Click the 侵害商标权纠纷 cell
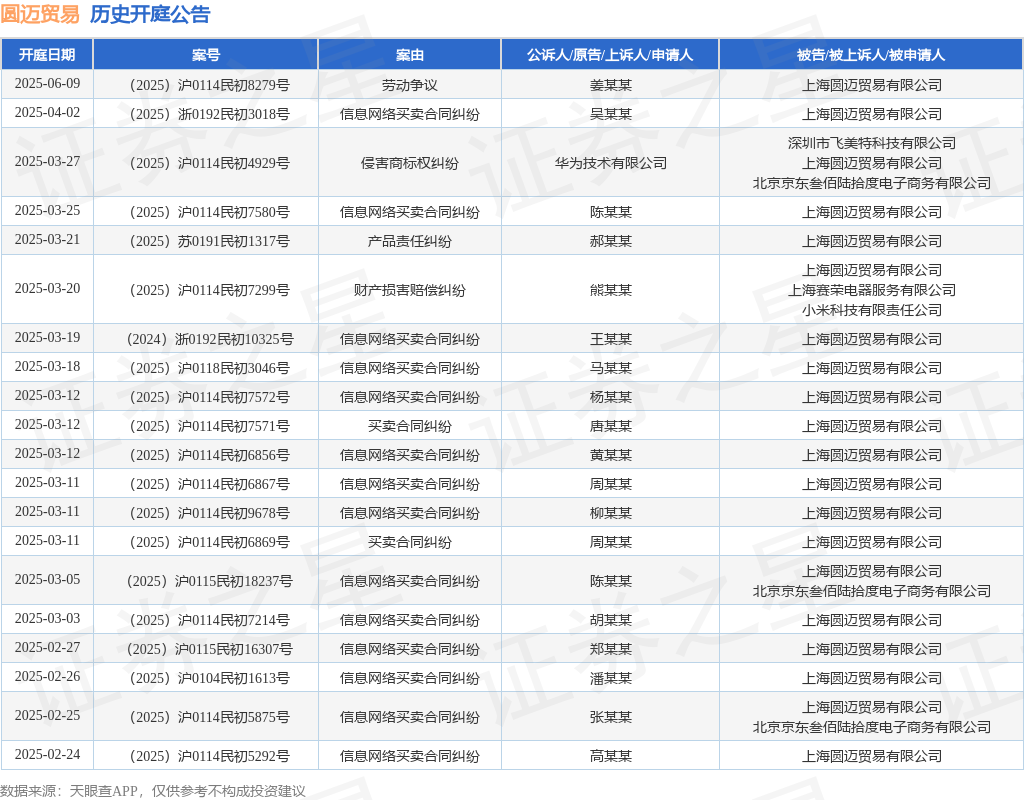 pos(409,163)
